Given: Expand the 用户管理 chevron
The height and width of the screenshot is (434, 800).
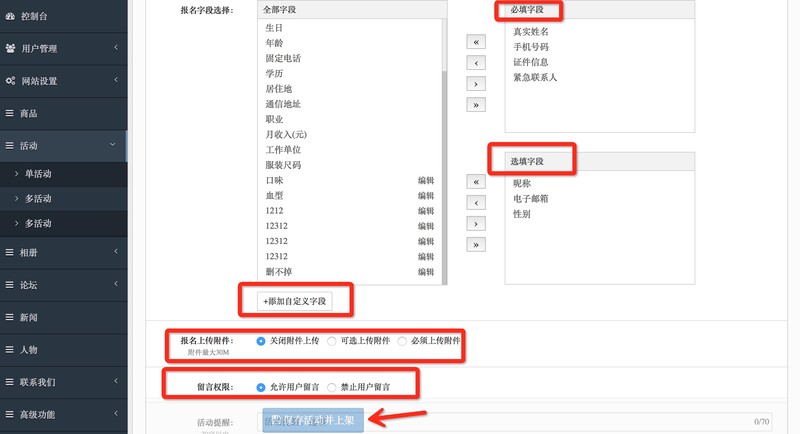Looking at the screenshot, I should pos(116,47).
